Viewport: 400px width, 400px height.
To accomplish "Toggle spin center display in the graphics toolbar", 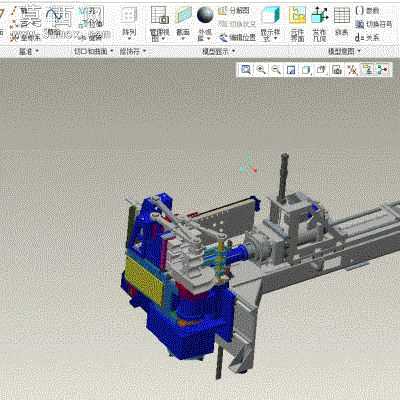I will (x=382, y=70).
